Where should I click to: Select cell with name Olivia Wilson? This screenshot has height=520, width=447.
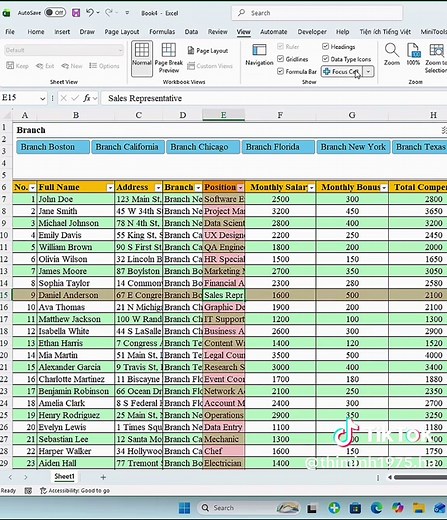75,259
